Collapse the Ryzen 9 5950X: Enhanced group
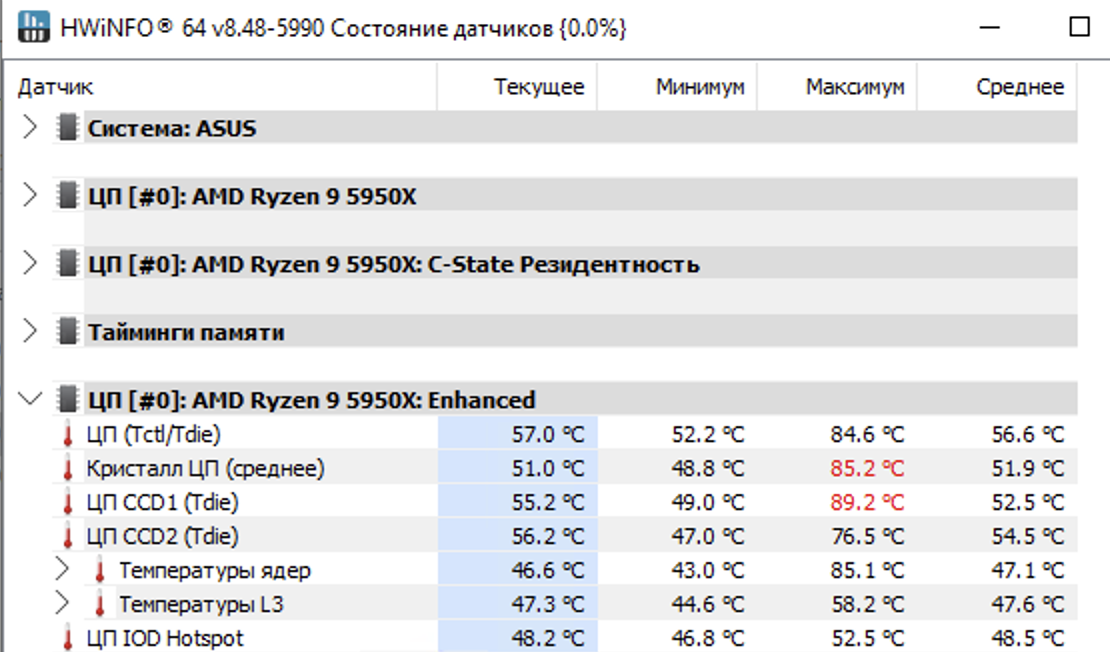Viewport: 1110px width, 652px height. point(30,399)
